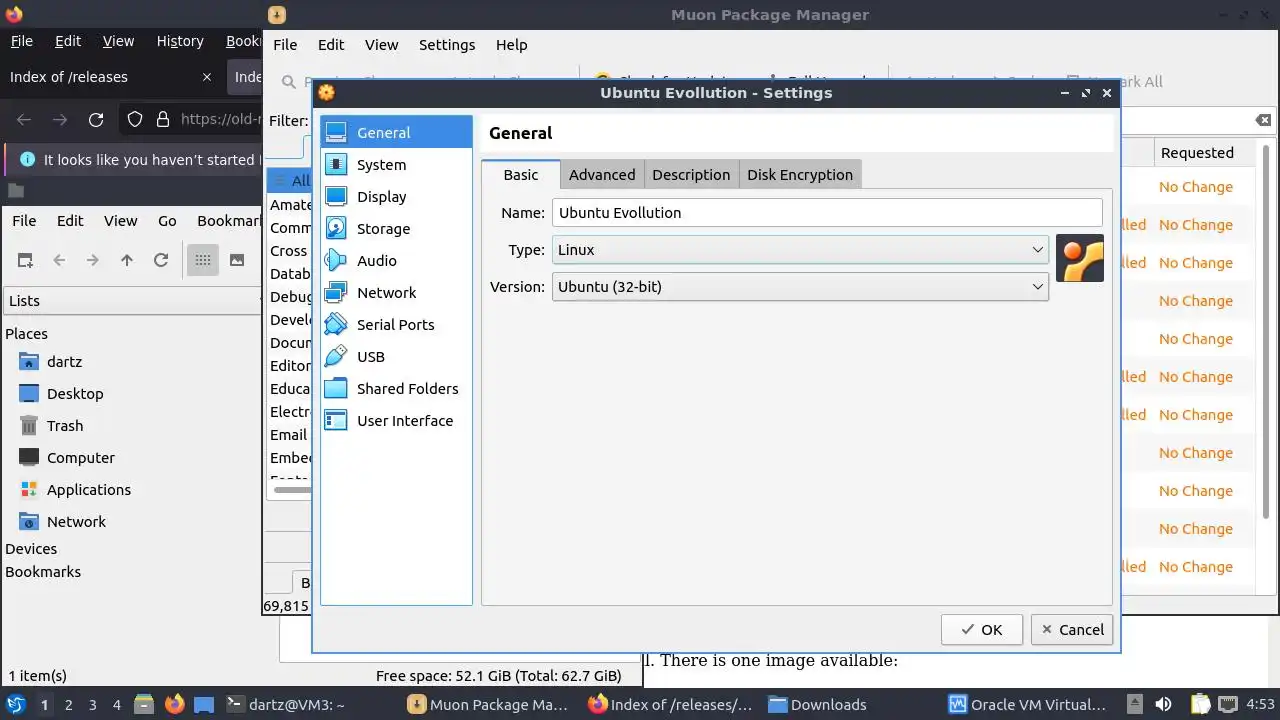Viewport: 1280px width, 720px height.
Task: Switch file manager to icon grid view
Action: pos(203,260)
